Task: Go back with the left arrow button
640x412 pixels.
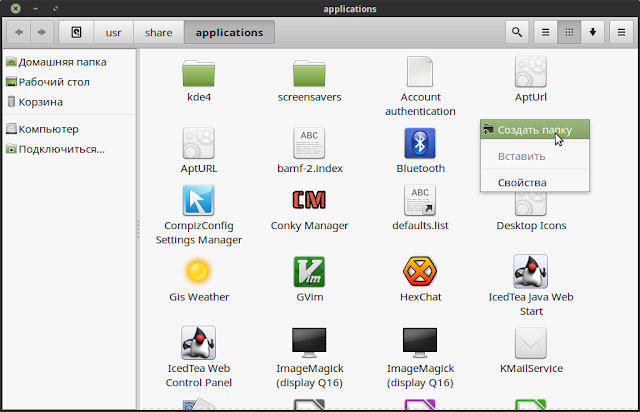Action: (x=19, y=32)
